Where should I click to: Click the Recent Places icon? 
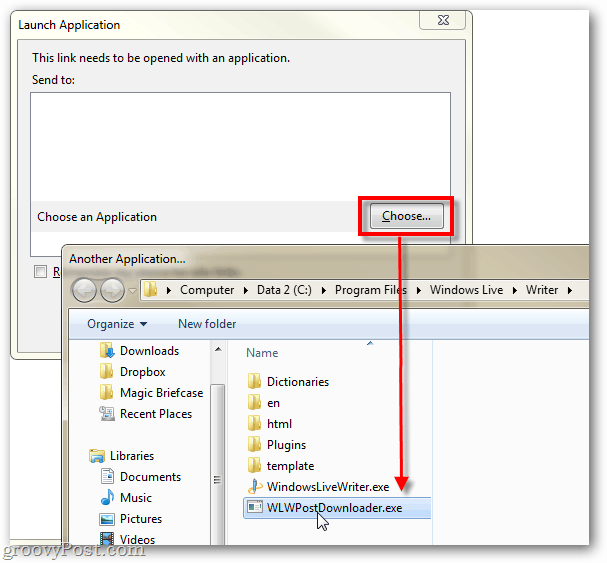click(x=107, y=414)
